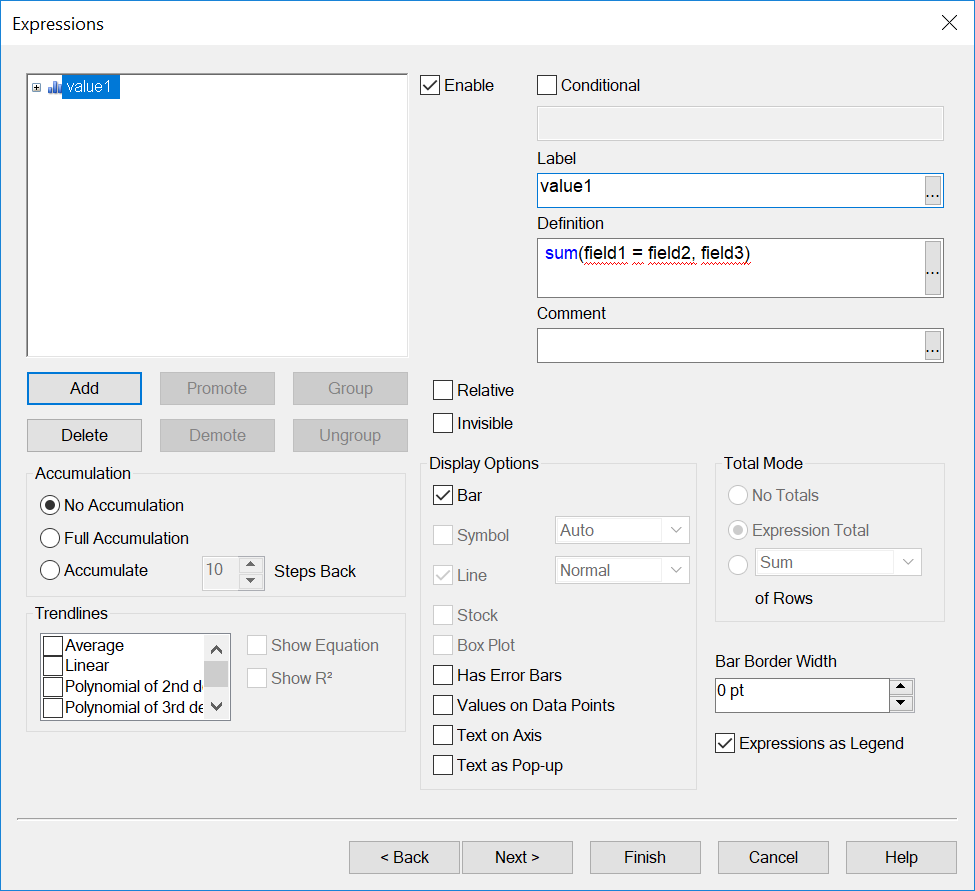Viewport: 975px width, 891px height.
Task: Check Text on Axis option
Action: coord(443,735)
